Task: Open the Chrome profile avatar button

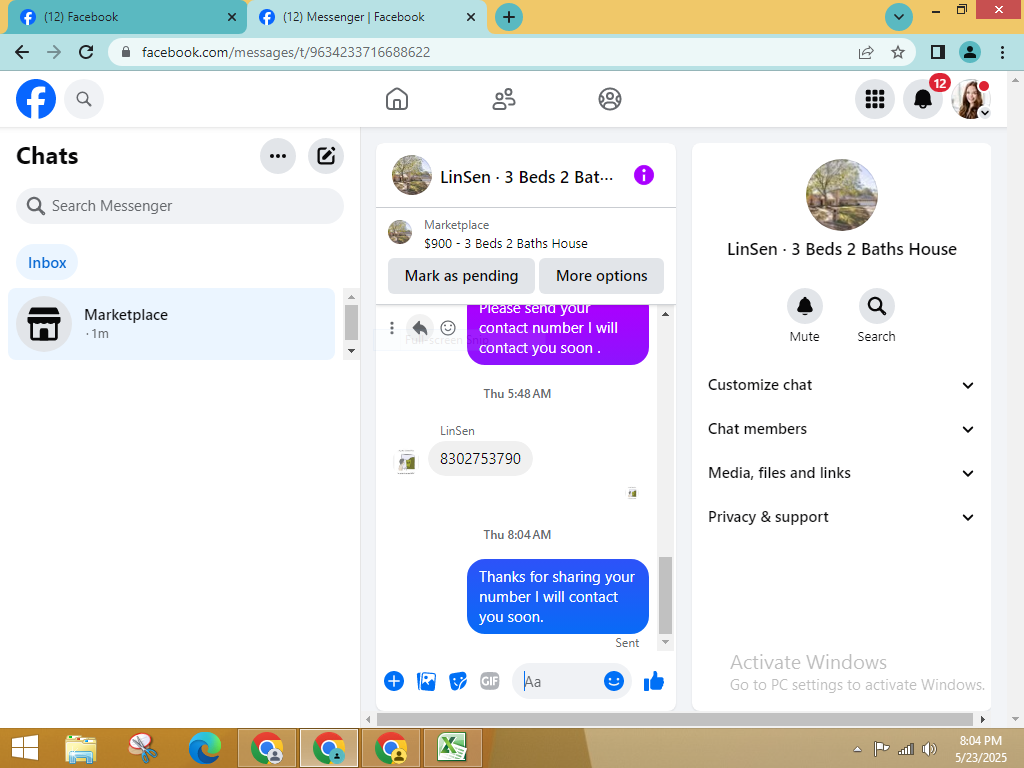Action: (970, 52)
